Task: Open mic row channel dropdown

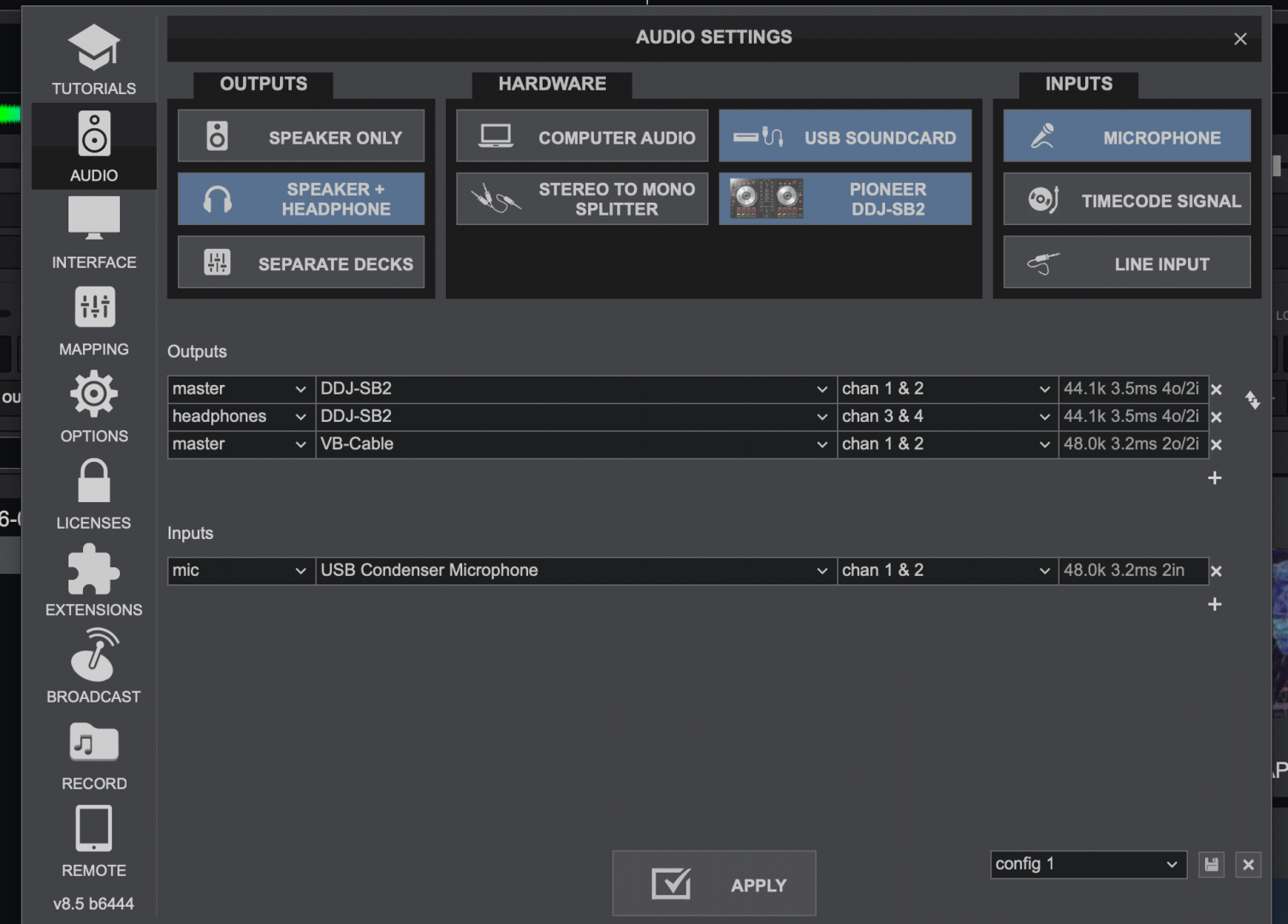Action: (x=947, y=571)
